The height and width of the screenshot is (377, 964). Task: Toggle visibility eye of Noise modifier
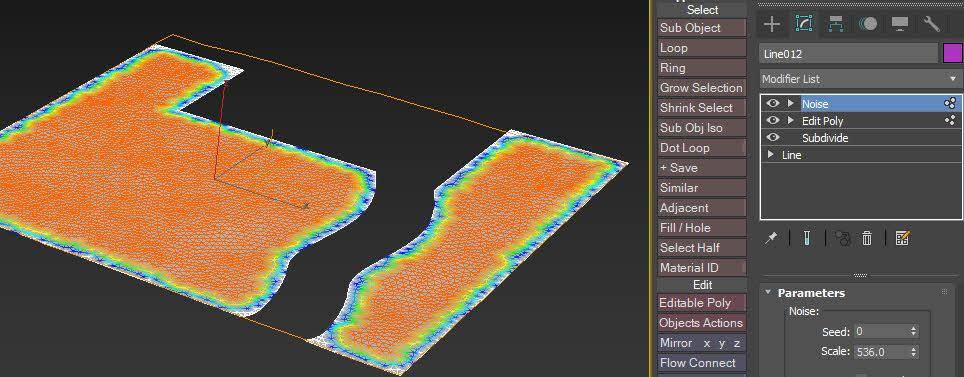773,104
